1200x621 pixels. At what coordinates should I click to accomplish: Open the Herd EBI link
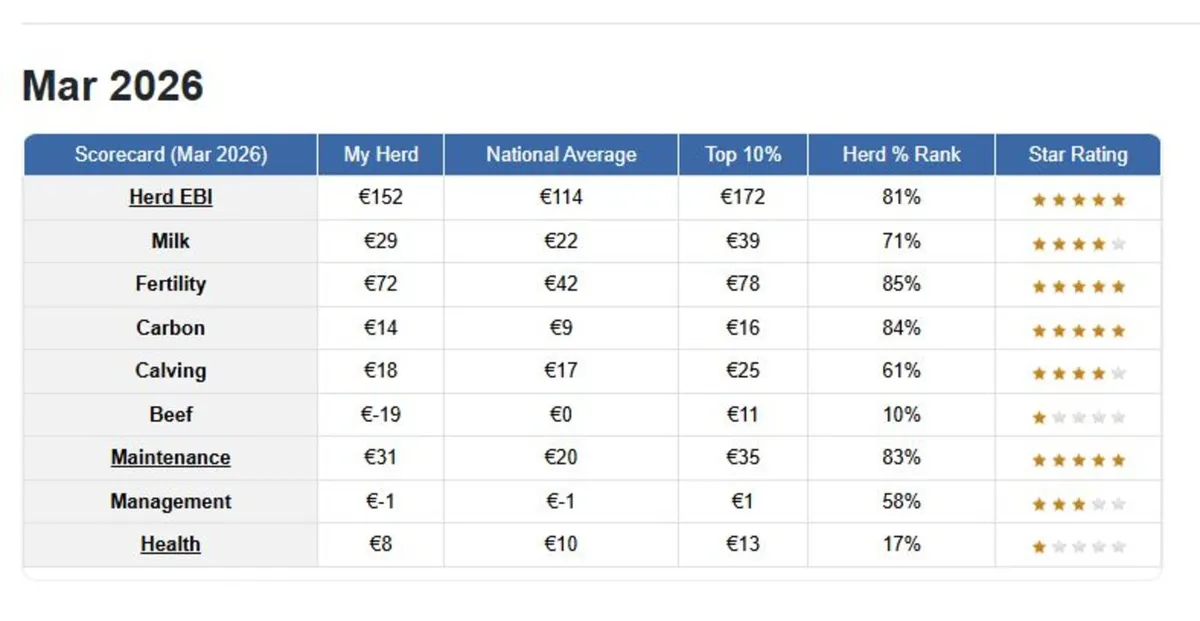point(171,198)
